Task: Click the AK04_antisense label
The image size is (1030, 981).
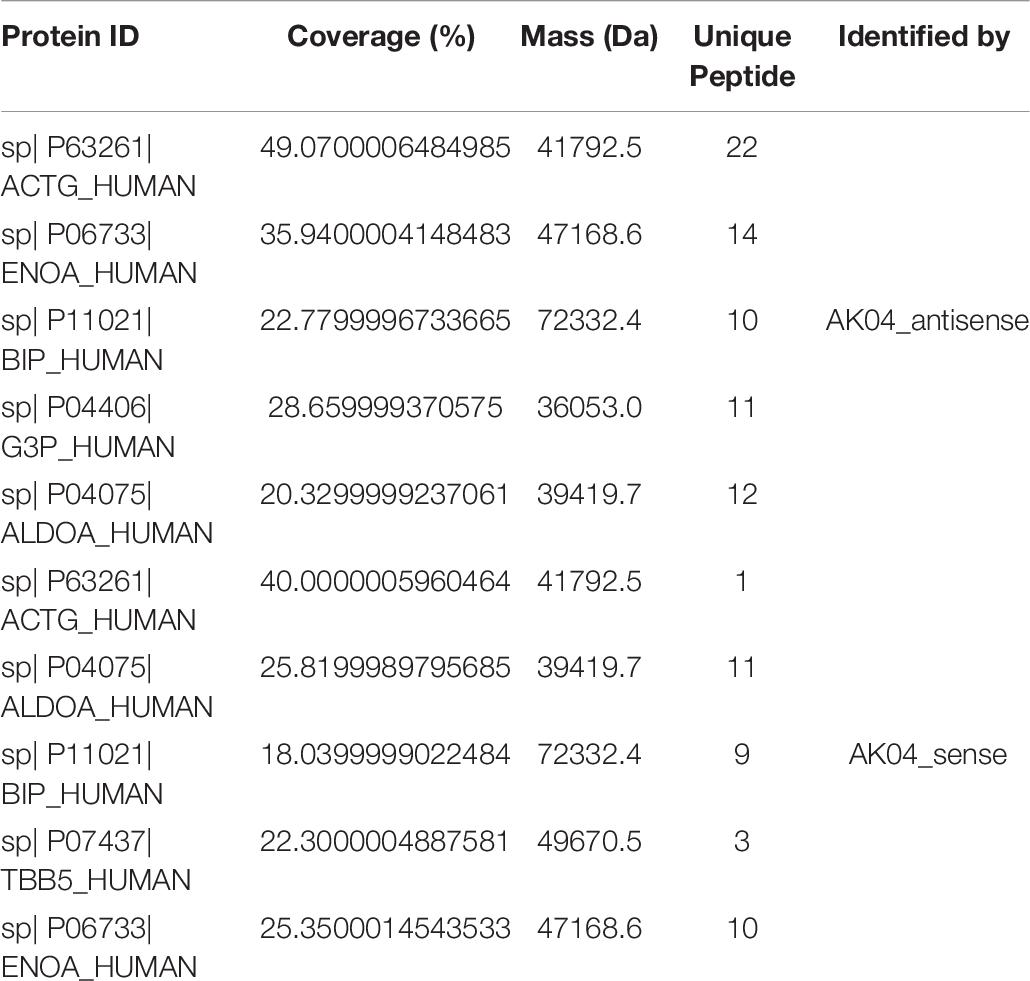Action: tap(927, 320)
